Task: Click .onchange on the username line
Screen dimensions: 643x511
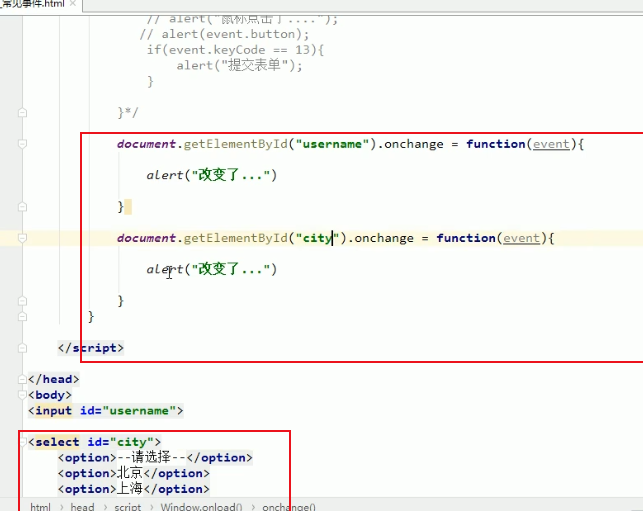Action: [410, 144]
